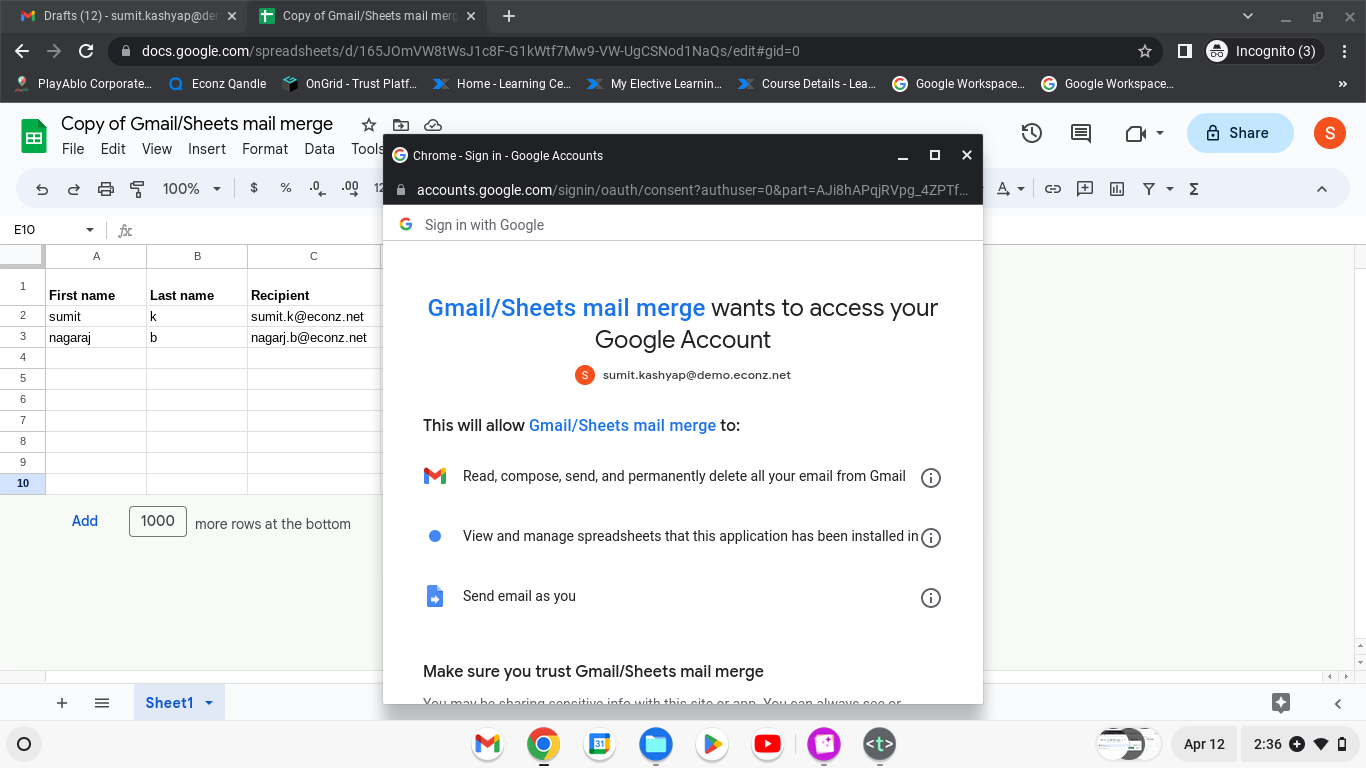Start a Meet call with the camera icon
The image size is (1366, 768).
(1135, 133)
